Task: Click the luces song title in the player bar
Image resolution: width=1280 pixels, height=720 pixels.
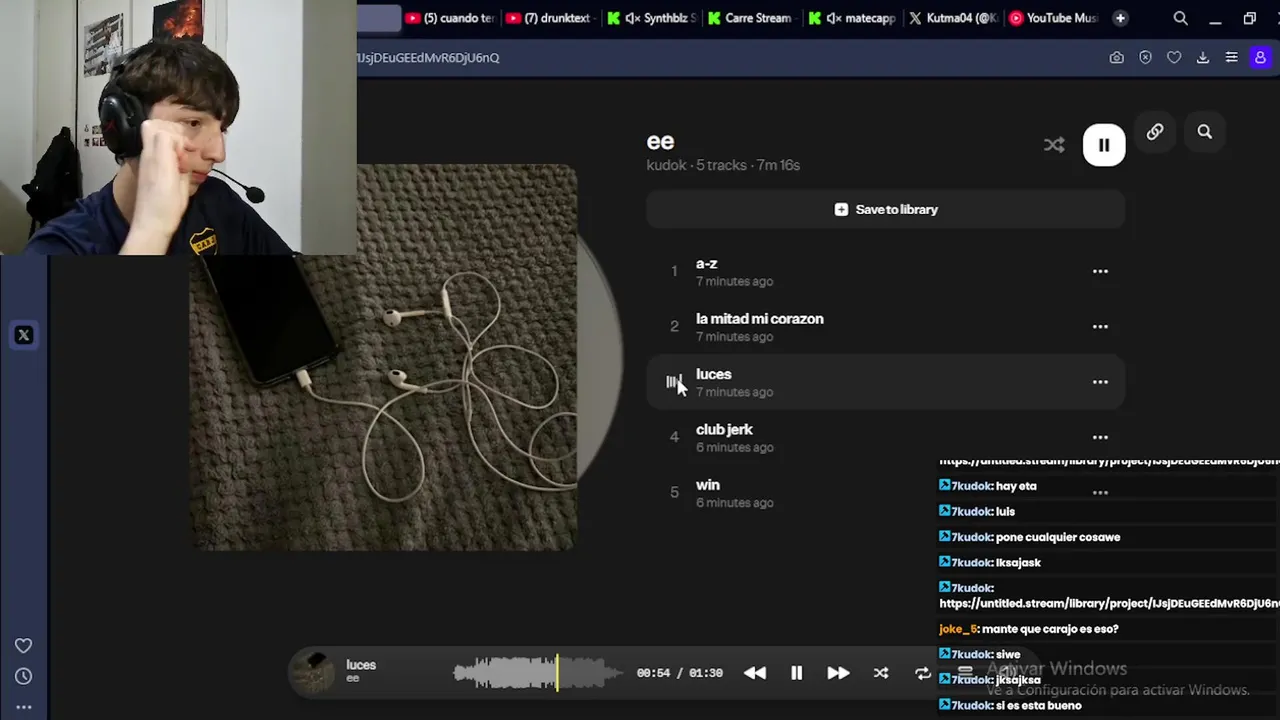Action: (x=361, y=665)
